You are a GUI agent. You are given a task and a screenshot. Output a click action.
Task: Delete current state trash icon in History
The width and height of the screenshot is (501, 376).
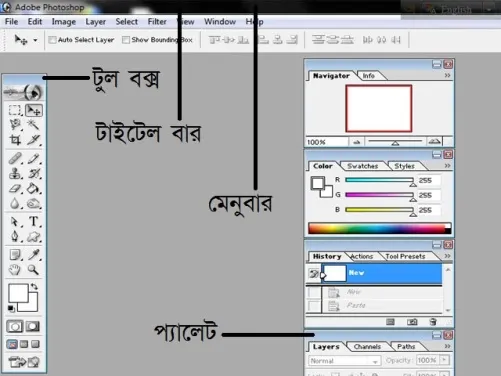[433, 322]
